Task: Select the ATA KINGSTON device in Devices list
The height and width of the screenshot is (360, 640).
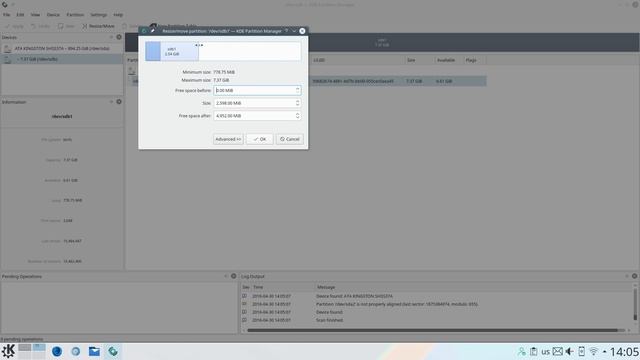Action: [x=62, y=48]
